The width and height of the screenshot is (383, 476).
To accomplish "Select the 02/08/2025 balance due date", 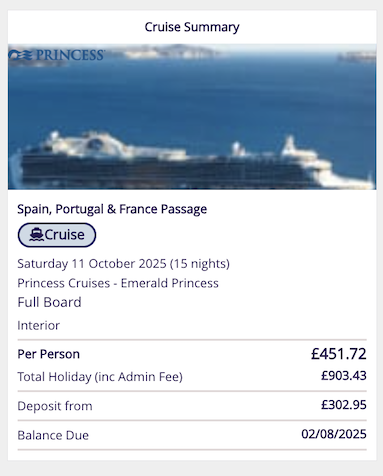I will [x=334, y=434].
